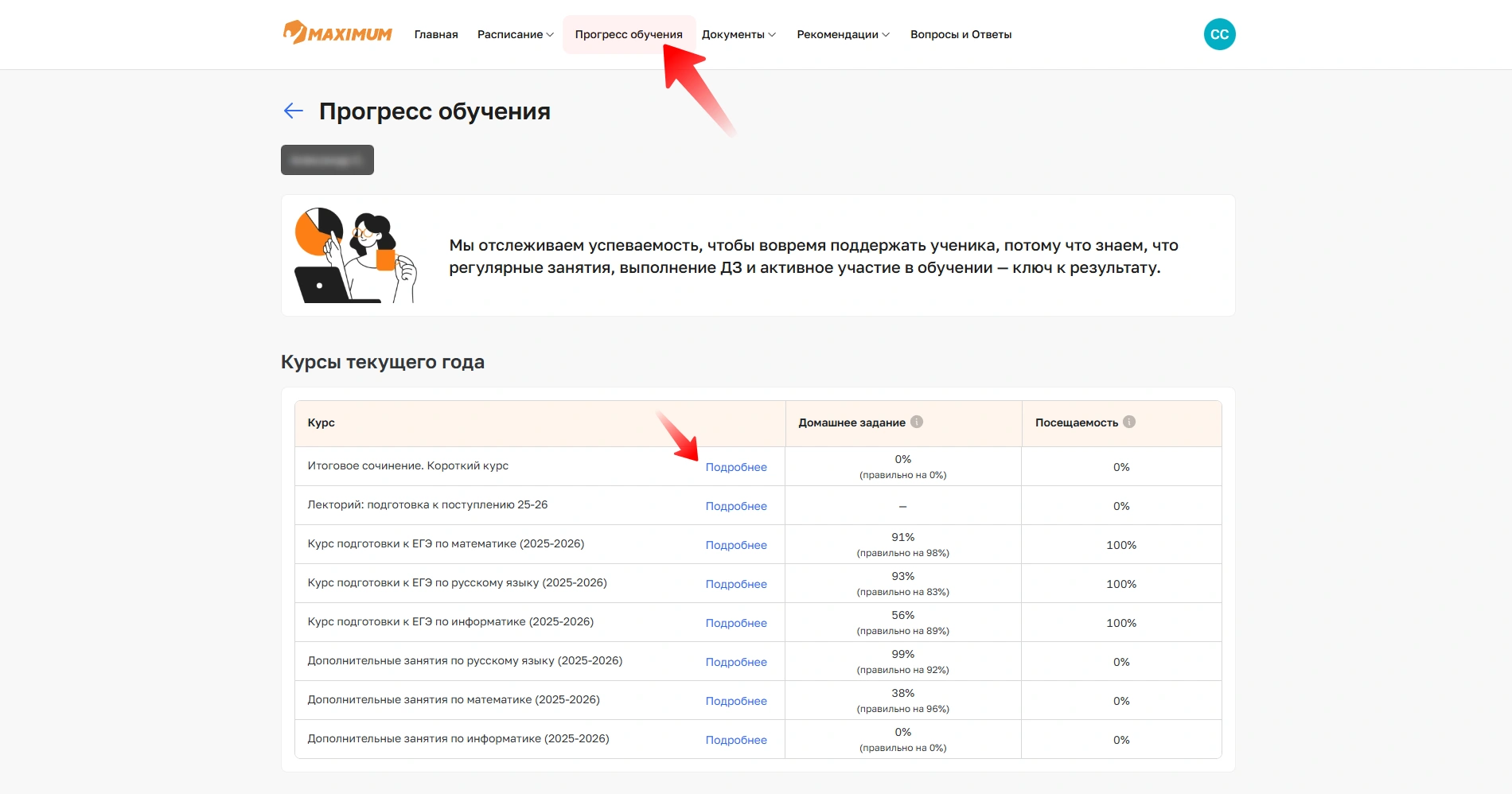Open Подробнее for Итоговое сочинение course
1512x794 pixels.
coord(736,467)
